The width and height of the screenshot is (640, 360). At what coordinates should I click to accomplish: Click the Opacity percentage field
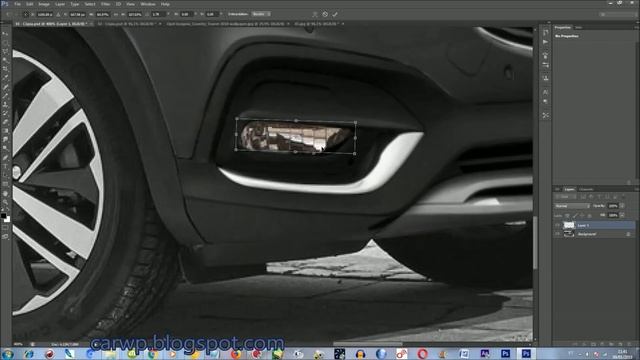pyautogui.click(x=613, y=206)
